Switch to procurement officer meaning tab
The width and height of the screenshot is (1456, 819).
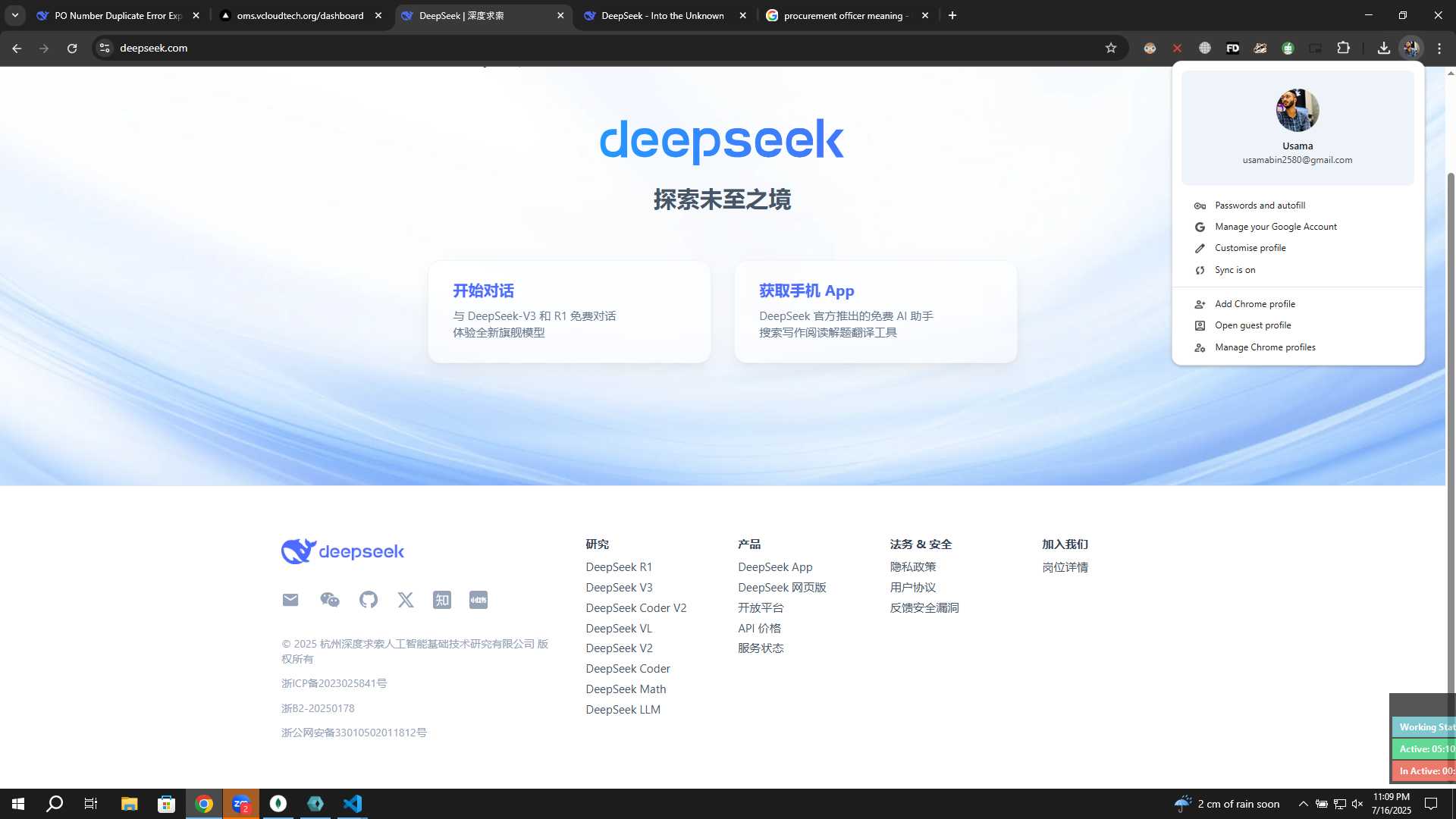[846, 15]
